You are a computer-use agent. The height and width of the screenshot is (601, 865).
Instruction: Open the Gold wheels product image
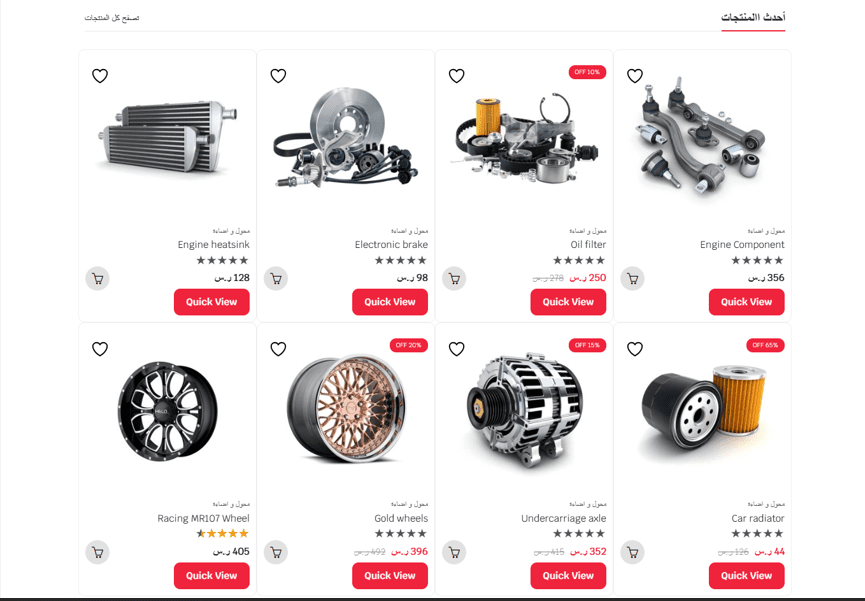pyautogui.click(x=346, y=408)
